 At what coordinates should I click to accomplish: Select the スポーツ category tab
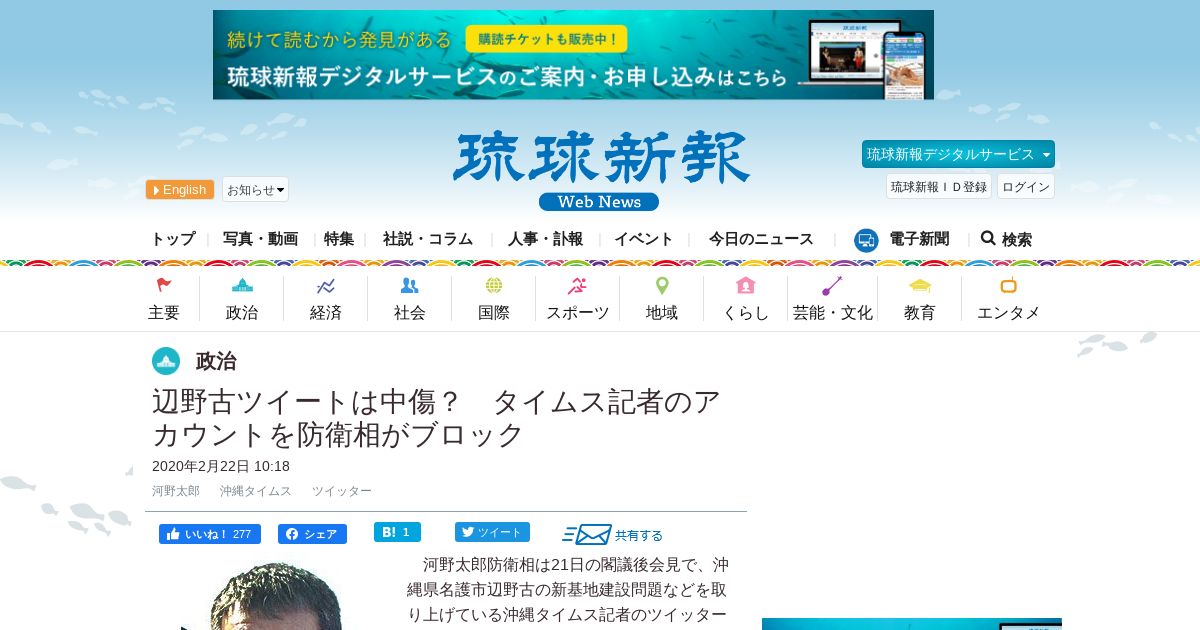pyautogui.click(x=578, y=313)
